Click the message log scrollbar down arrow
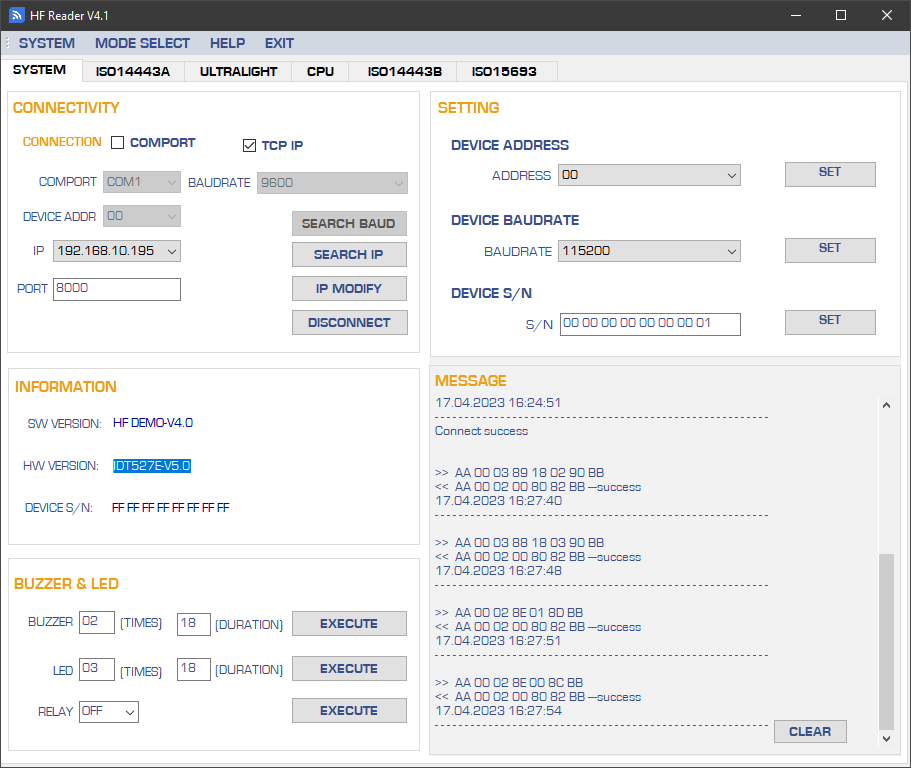This screenshot has height=768, width=911. (x=886, y=739)
